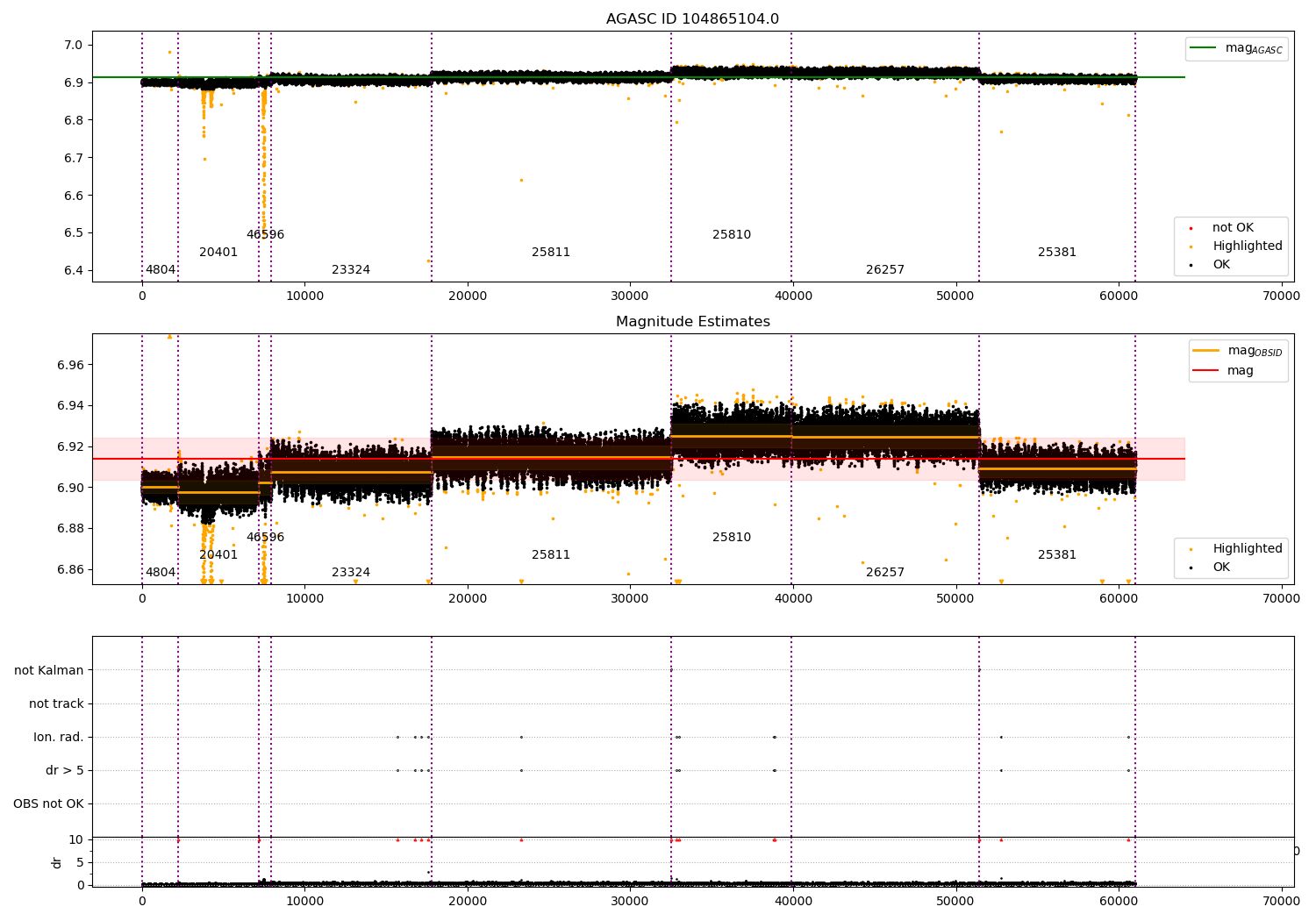The width and height of the screenshot is (1316, 921).
Task: Click OBSID label 20401 in Magnitude Estimates plot
Action: (218, 555)
